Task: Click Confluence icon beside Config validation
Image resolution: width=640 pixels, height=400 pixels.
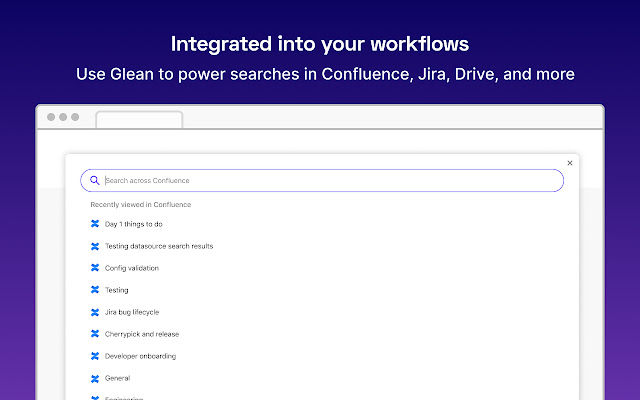Action: 95,268
